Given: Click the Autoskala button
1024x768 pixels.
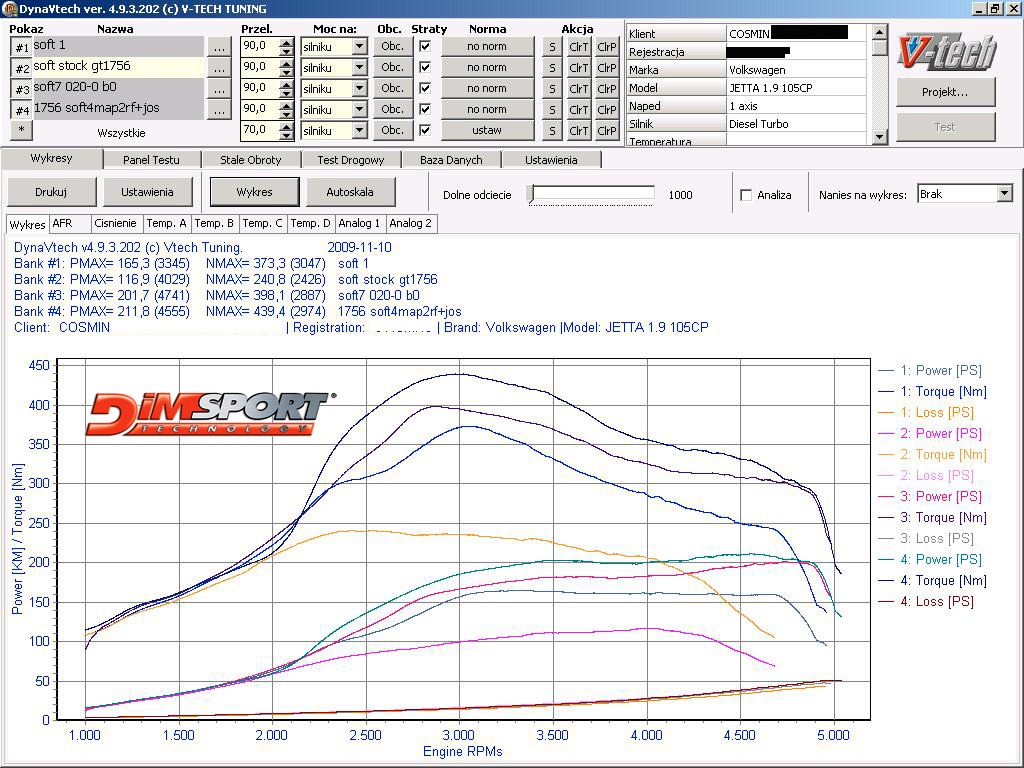Looking at the screenshot, I should pos(349,192).
